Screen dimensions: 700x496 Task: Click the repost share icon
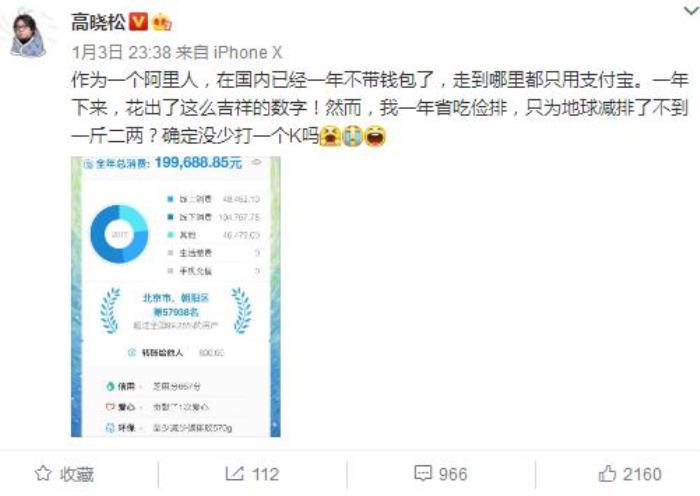pos(234,473)
